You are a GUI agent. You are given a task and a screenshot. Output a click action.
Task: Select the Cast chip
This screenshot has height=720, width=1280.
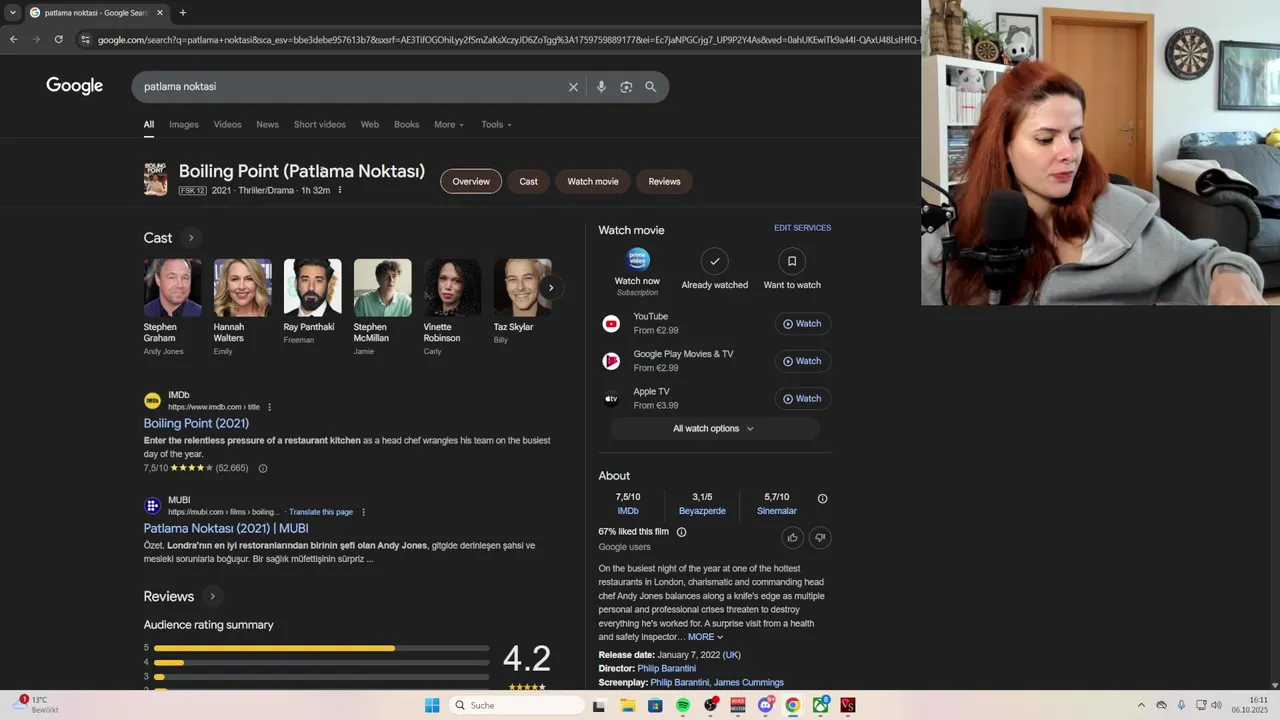pos(528,181)
